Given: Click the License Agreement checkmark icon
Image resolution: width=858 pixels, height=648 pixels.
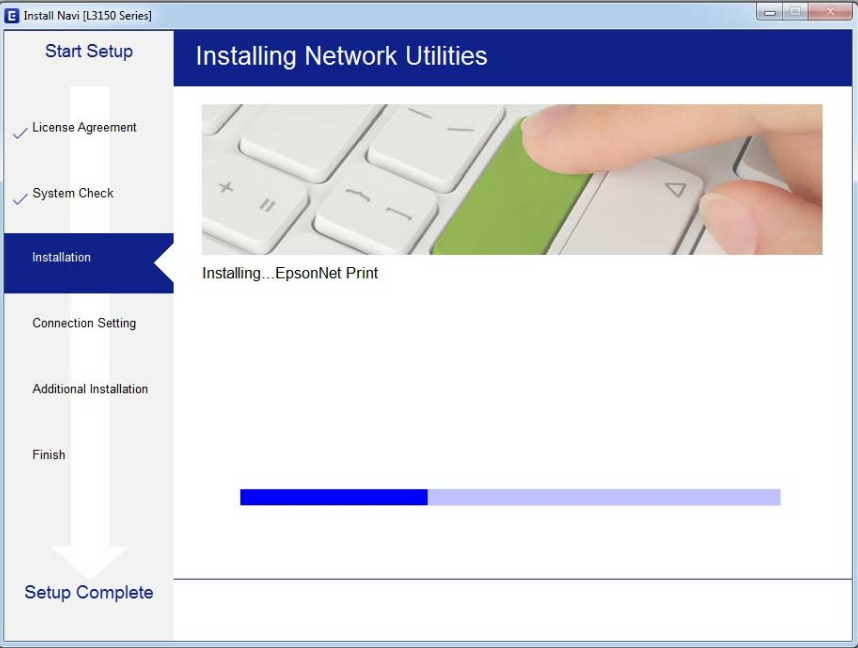Looking at the screenshot, I should (x=19, y=133).
